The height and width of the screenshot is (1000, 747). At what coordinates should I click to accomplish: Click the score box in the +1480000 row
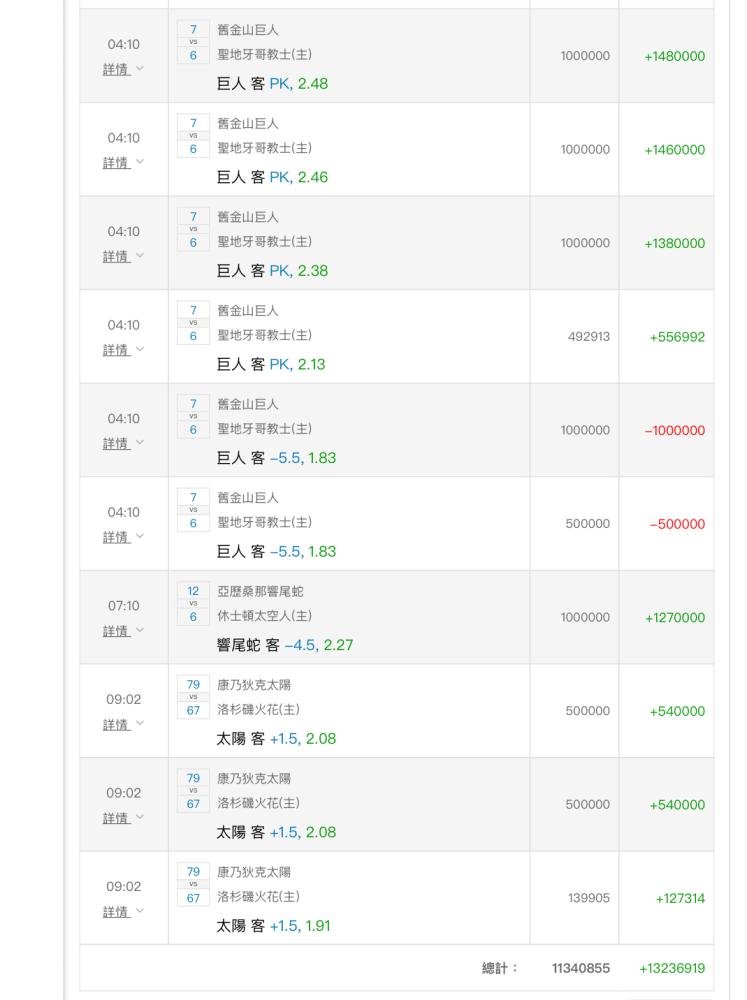[193, 43]
